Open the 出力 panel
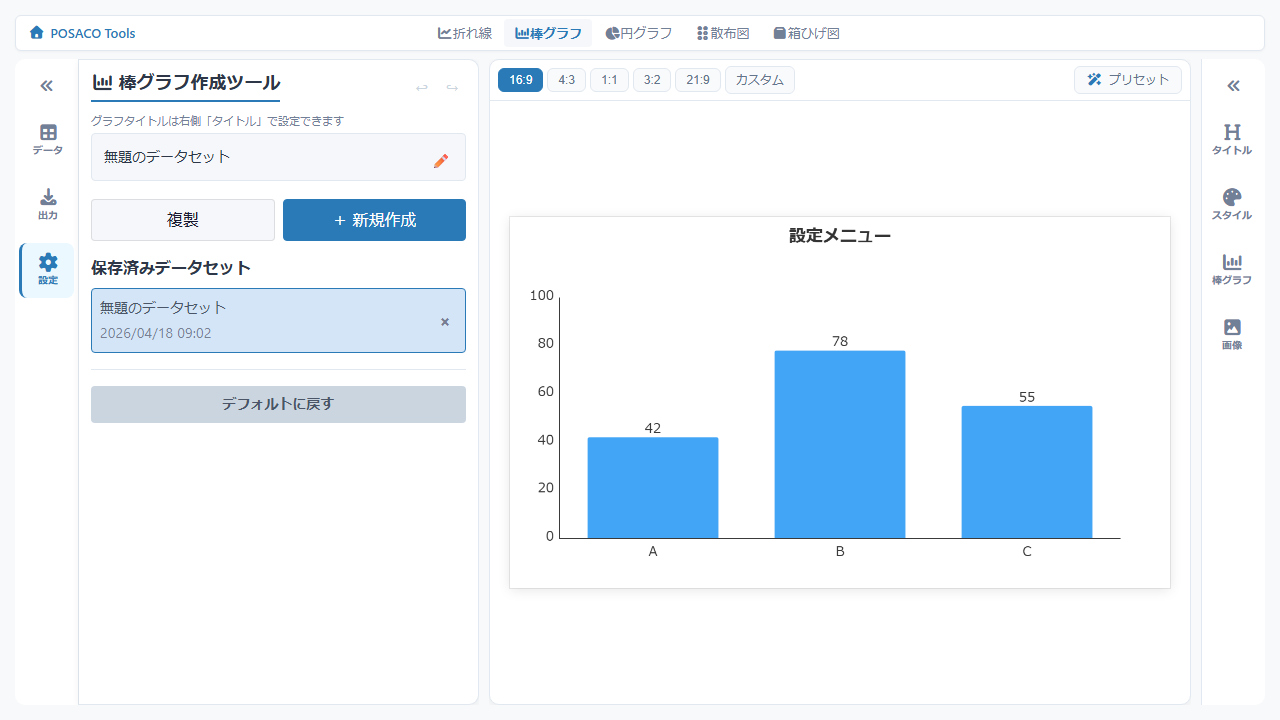 coord(46,203)
